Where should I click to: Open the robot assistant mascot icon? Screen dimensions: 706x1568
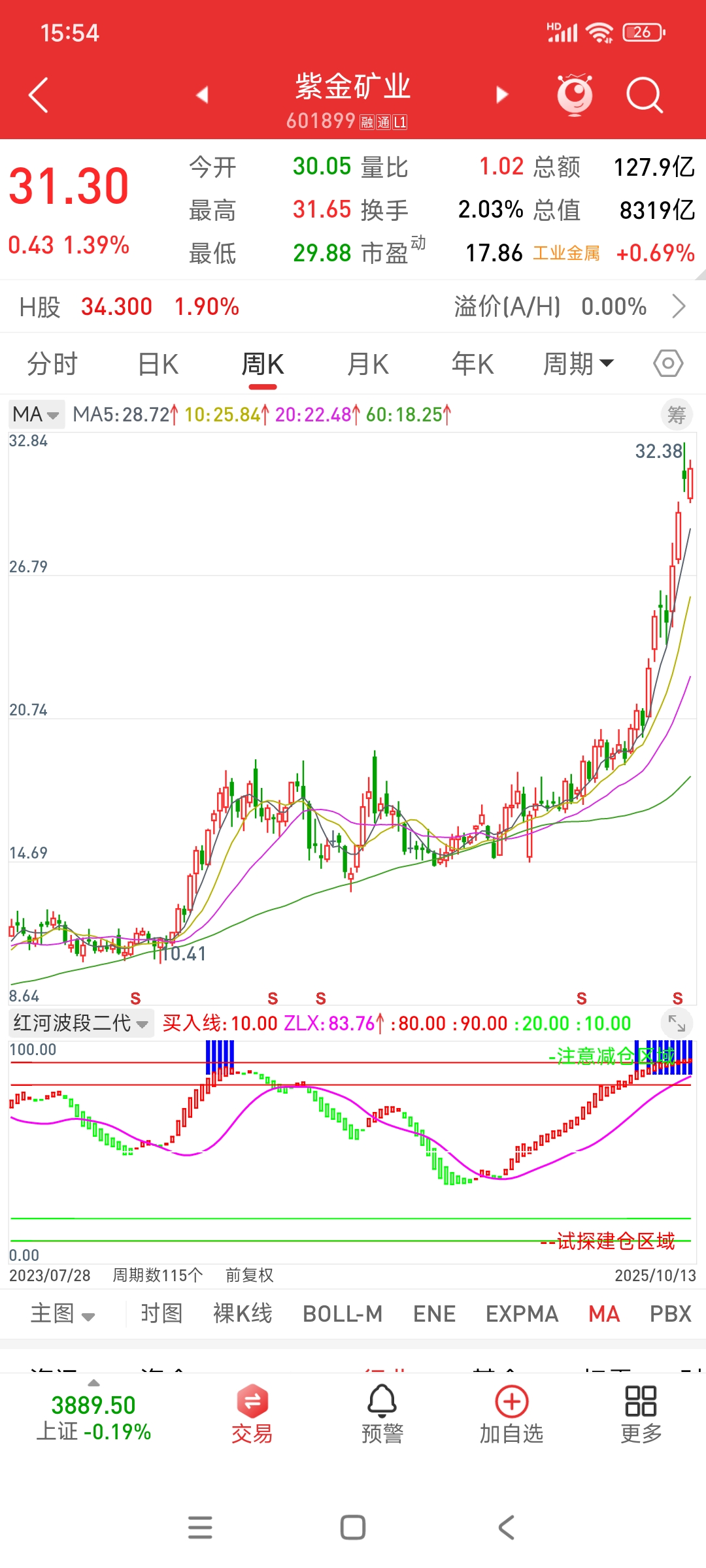pos(575,95)
